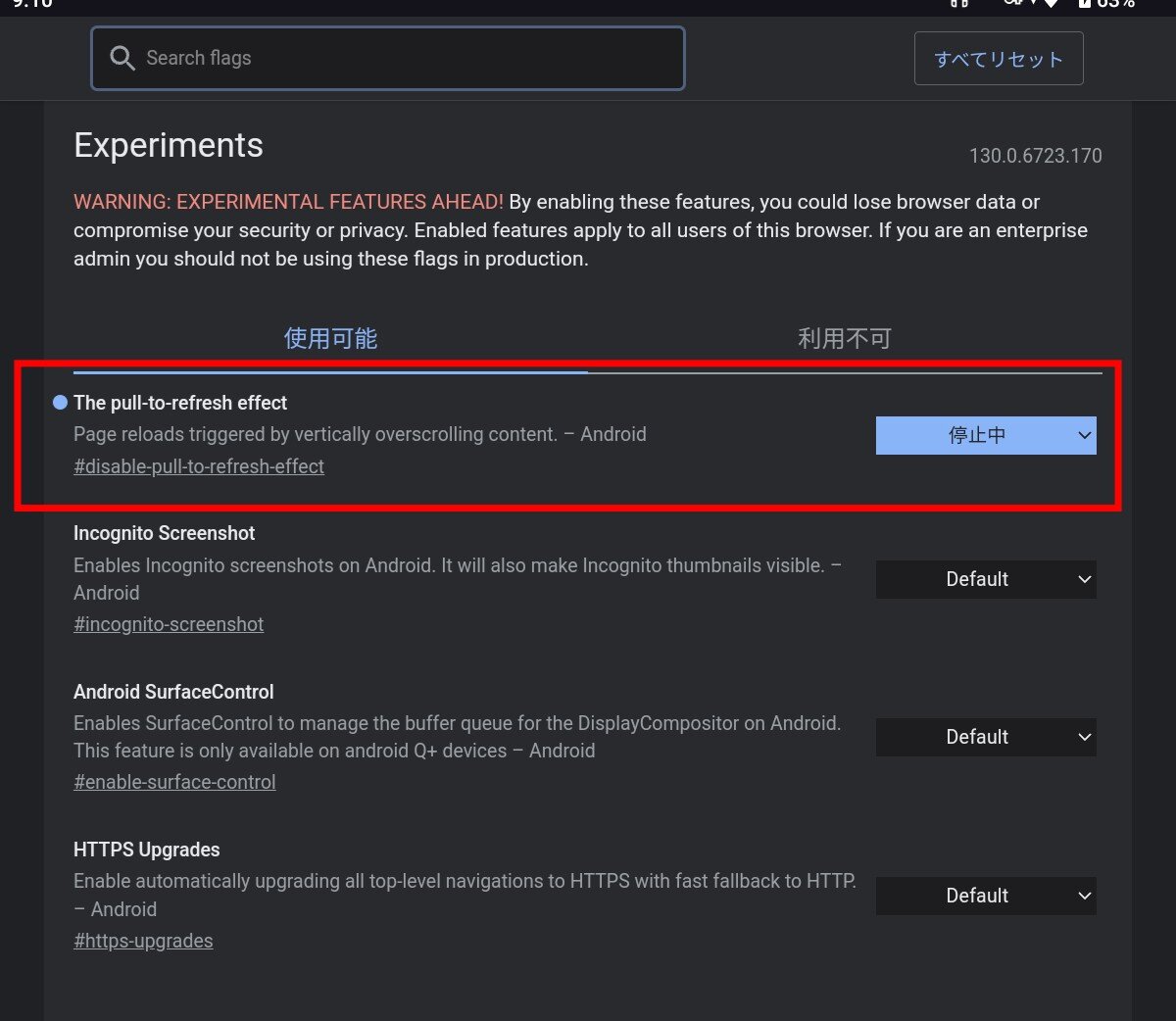
Task: Switch to the 利用不可 tab
Action: tap(844, 339)
